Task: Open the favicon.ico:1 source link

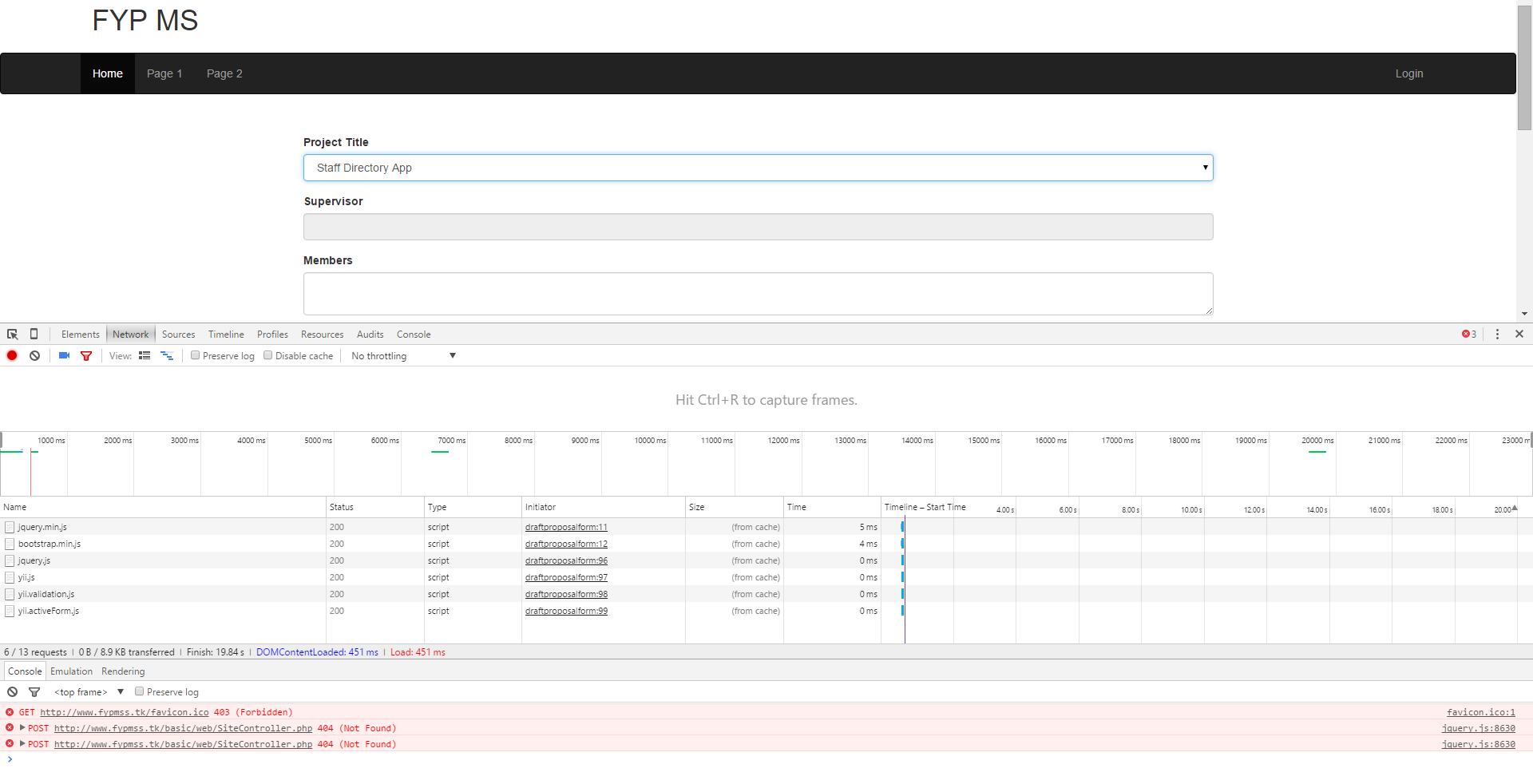Action: pyautogui.click(x=1480, y=712)
